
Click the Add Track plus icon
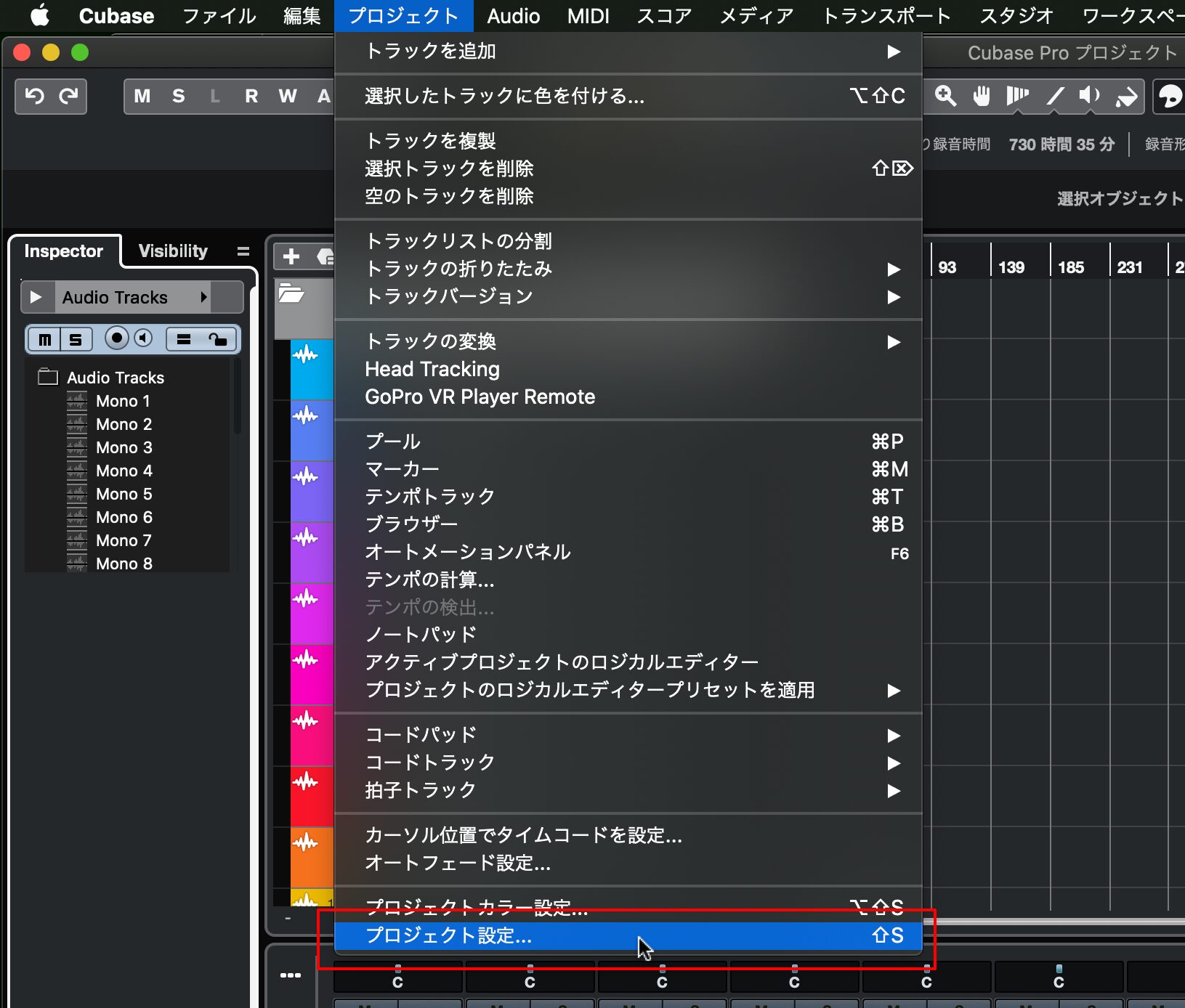(291, 256)
